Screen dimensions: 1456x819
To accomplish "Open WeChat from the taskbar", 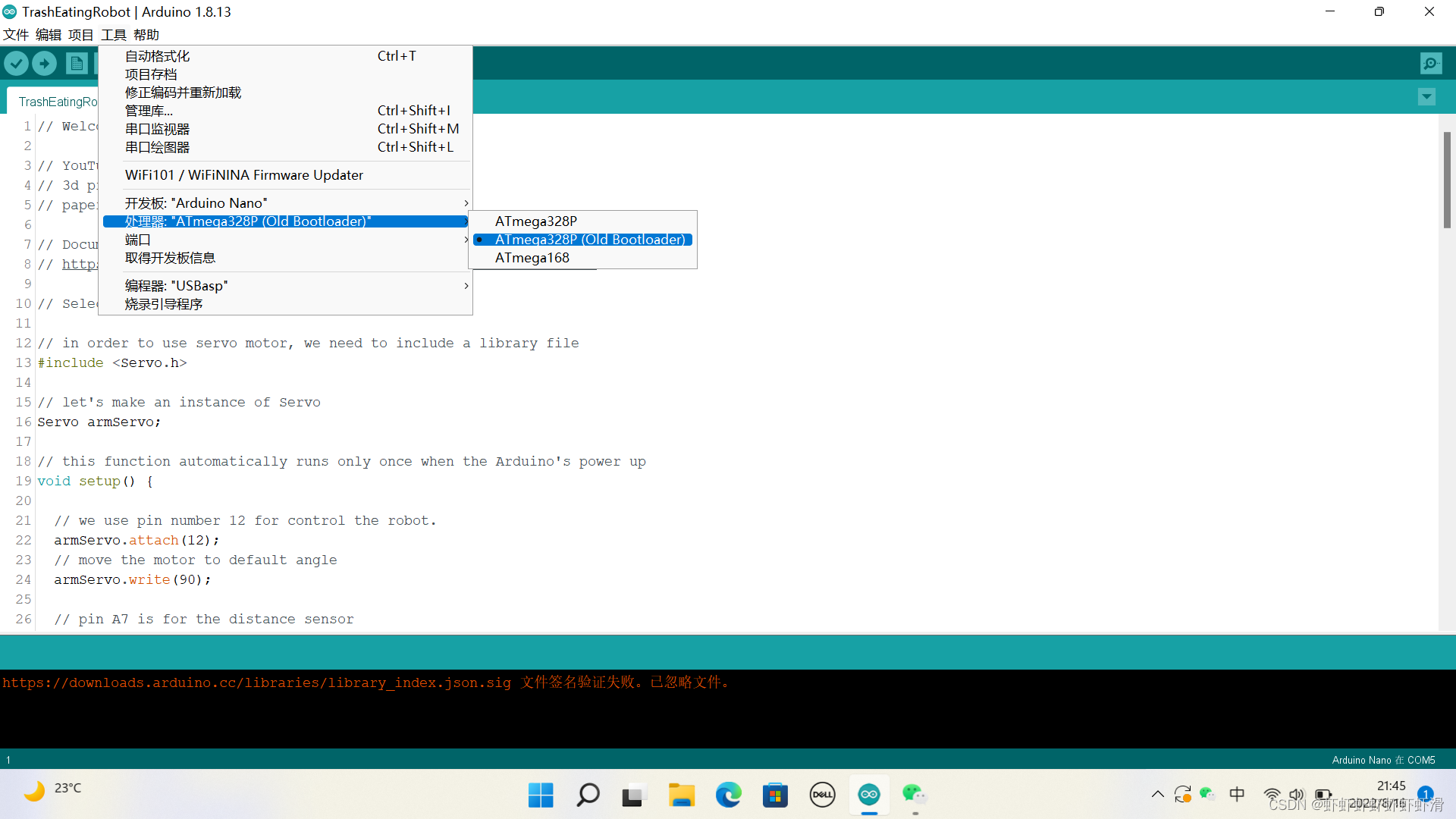I will 915,795.
